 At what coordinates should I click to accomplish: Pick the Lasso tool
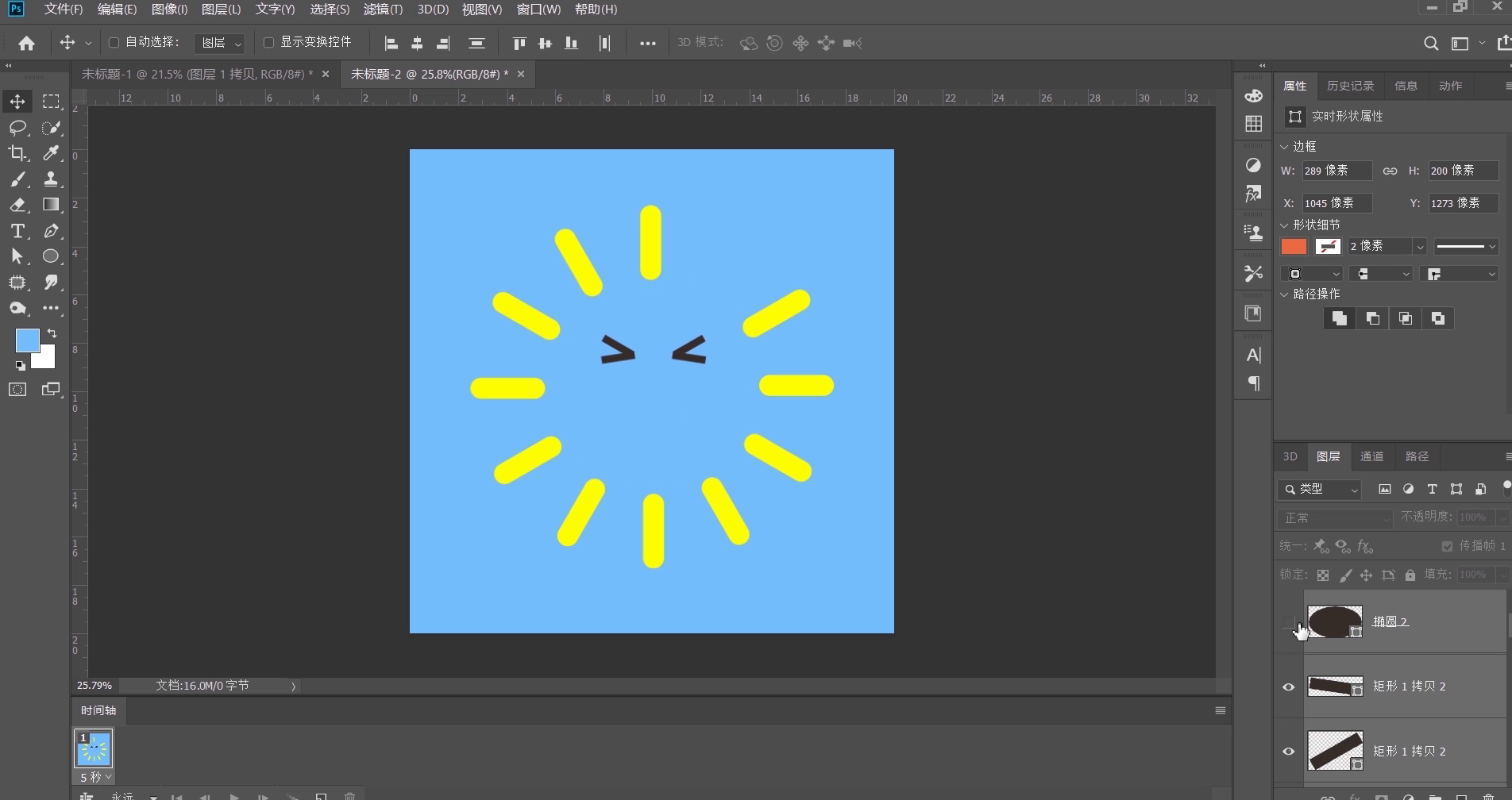(17, 128)
